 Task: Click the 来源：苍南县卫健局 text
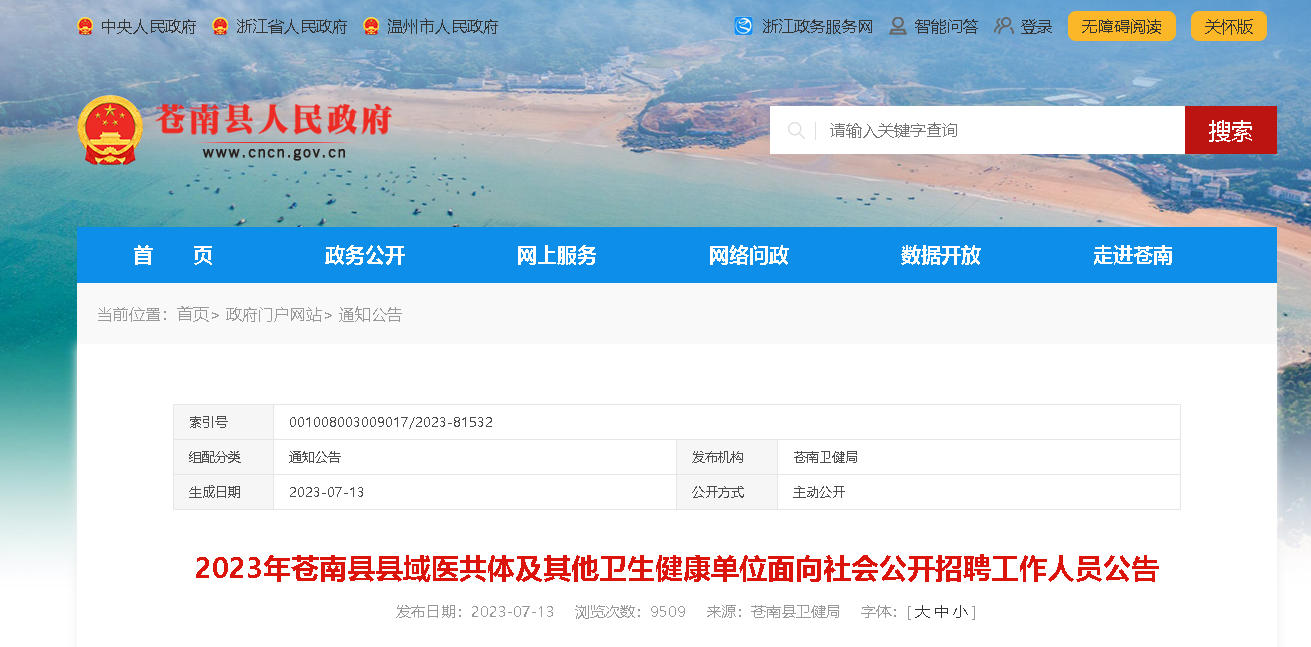pos(773,611)
